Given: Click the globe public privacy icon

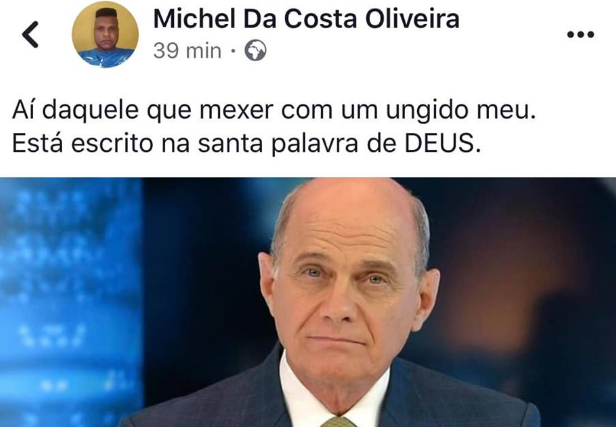Looking at the screenshot, I should tap(255, 50).
